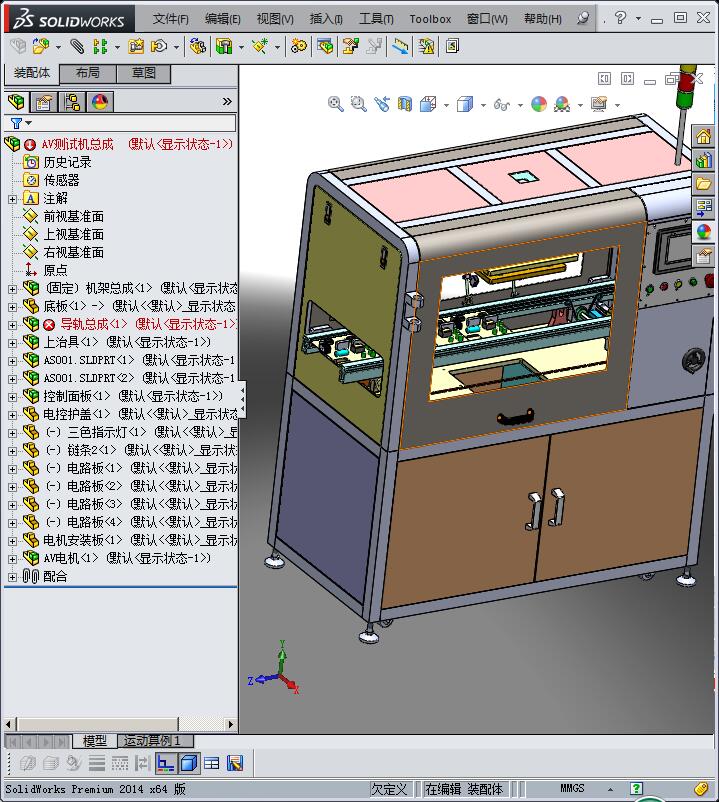The image size is (719, 802).
Task: Open the ConfigurationManager tab icon
Action: point(72,102)
